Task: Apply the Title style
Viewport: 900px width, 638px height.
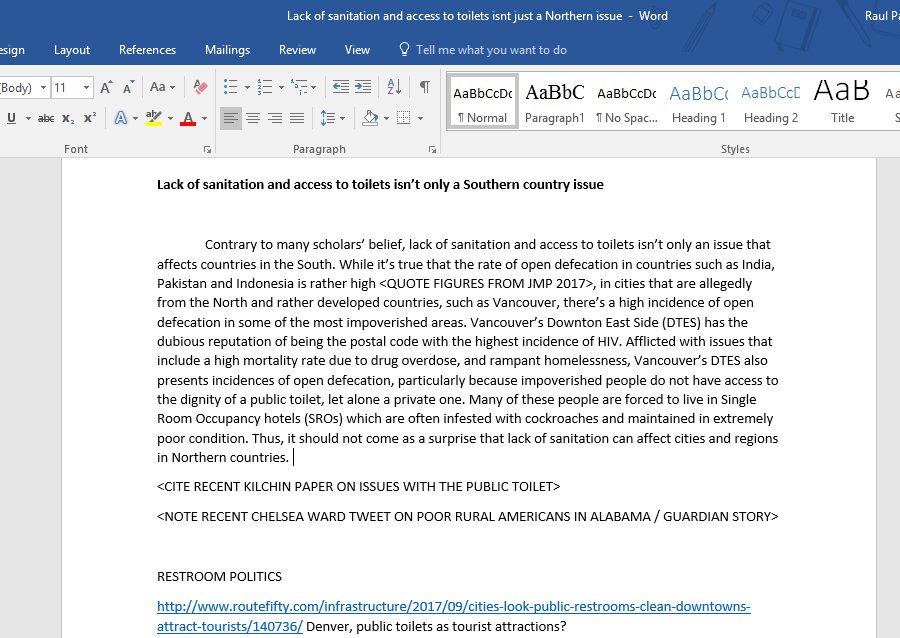Action: 842,102
